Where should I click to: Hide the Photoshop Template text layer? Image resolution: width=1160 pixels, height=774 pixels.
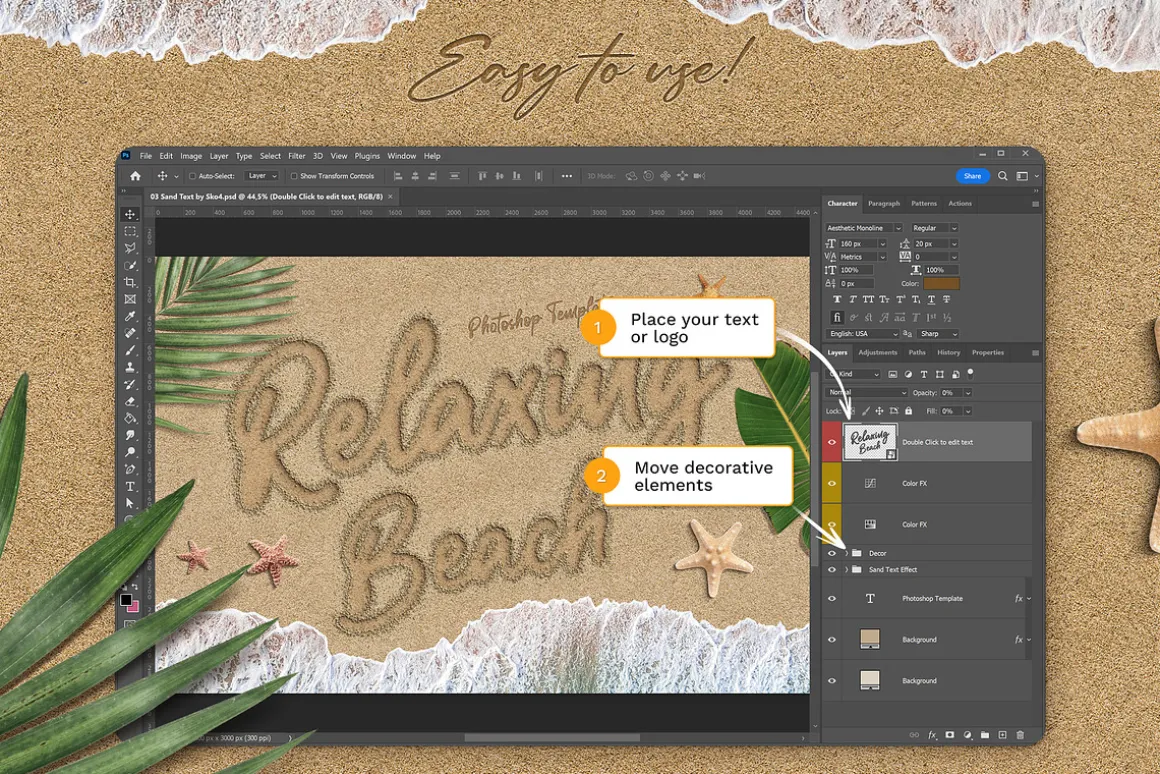(x=832, y=599)
